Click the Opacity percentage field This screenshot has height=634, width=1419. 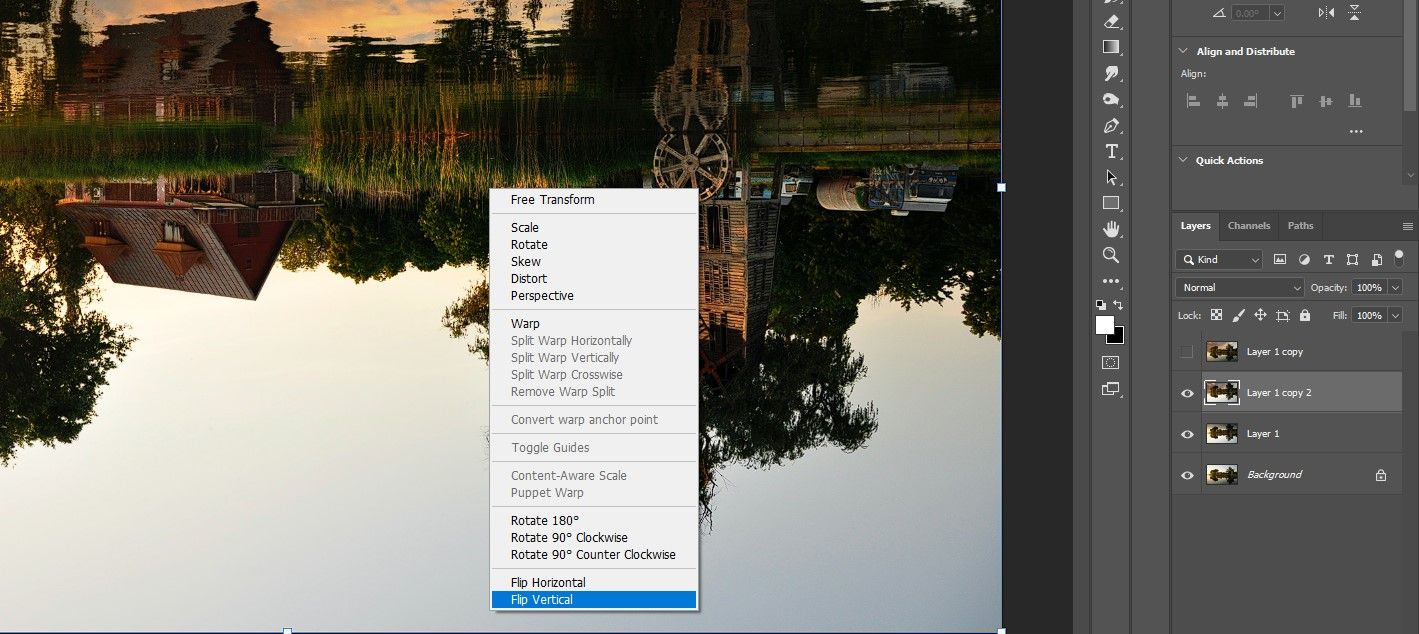pyautogui.click(x=1368, y=287)
